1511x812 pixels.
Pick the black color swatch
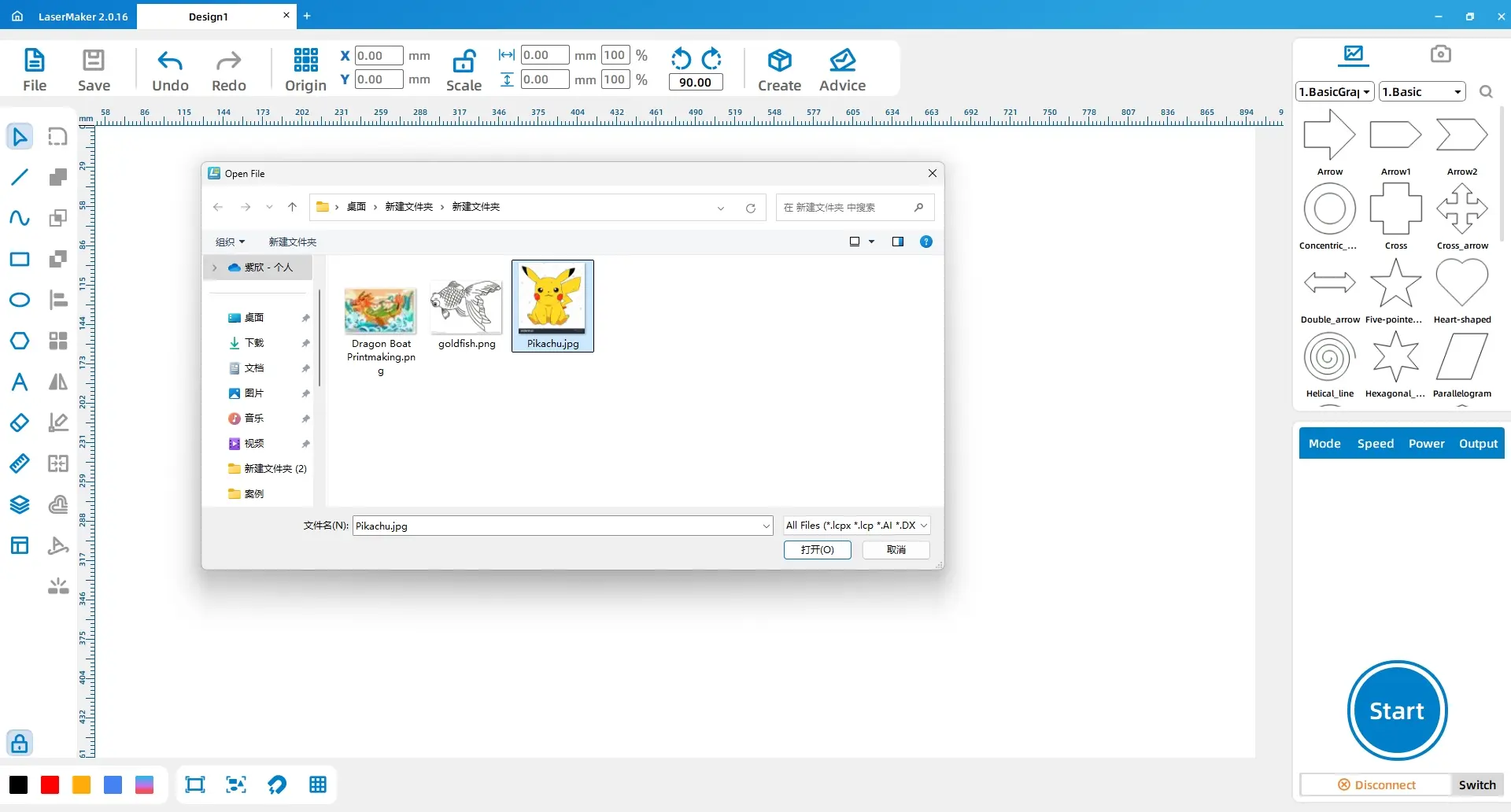click(18, 784)
